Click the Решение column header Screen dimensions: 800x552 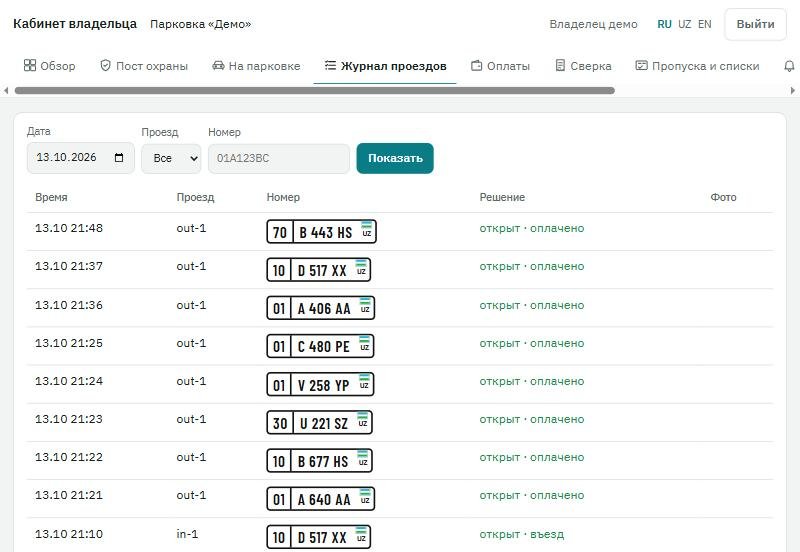coord(502,197)
